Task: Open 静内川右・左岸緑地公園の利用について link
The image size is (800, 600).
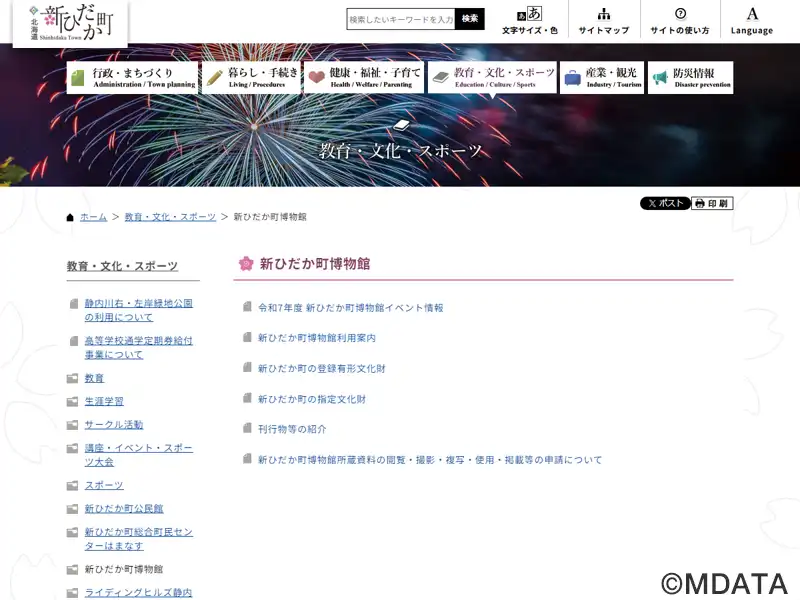Action: click(138, 310)
